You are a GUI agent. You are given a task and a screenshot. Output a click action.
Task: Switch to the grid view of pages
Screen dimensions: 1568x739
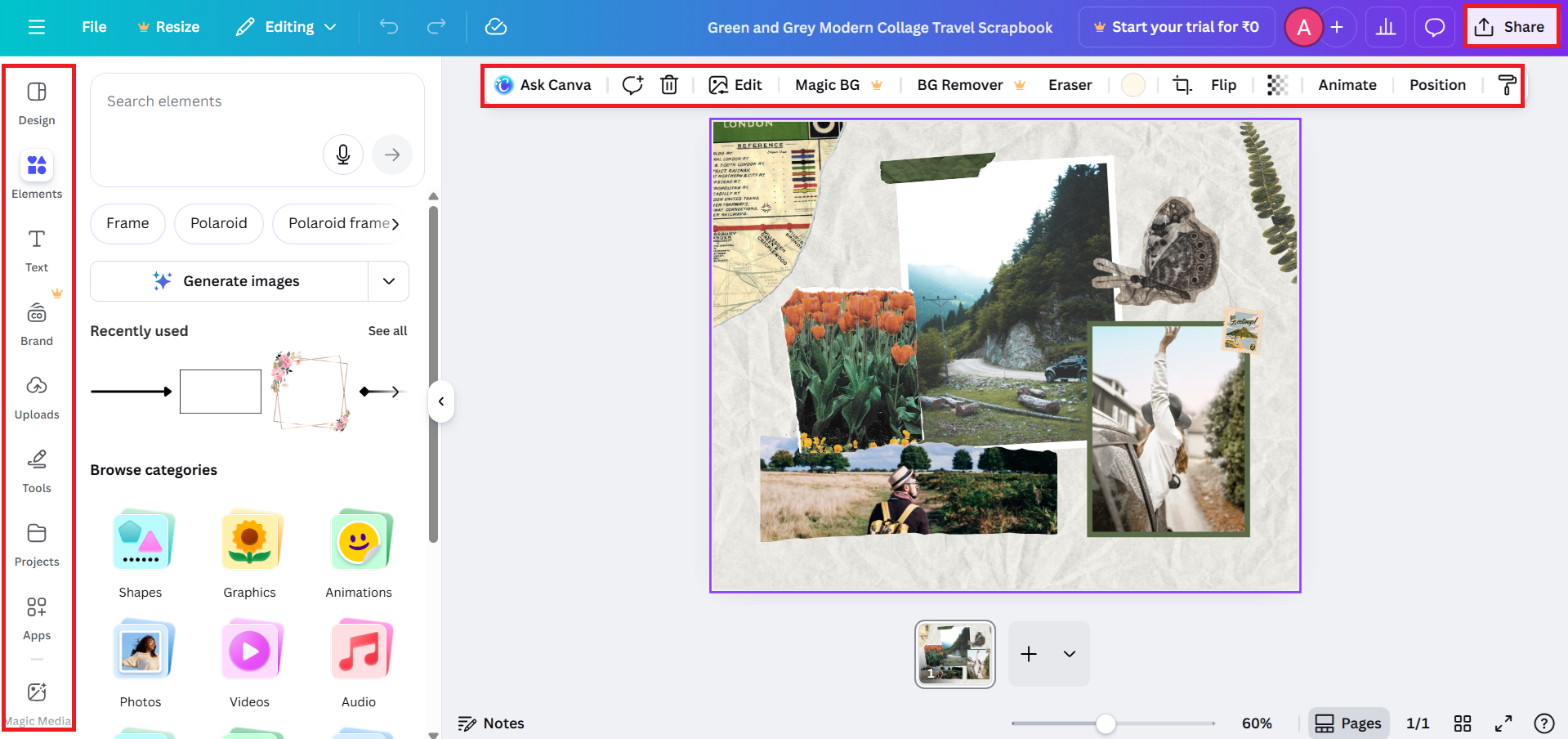pyautogui.click(x=1462, y=723)
